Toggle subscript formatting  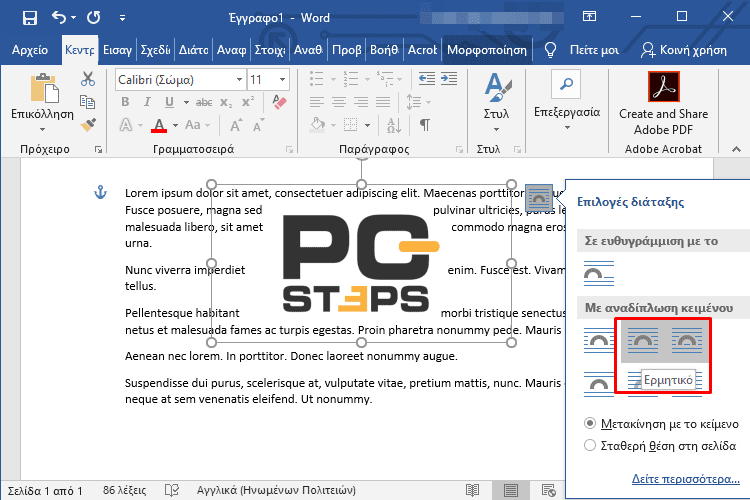click(226, 102)
